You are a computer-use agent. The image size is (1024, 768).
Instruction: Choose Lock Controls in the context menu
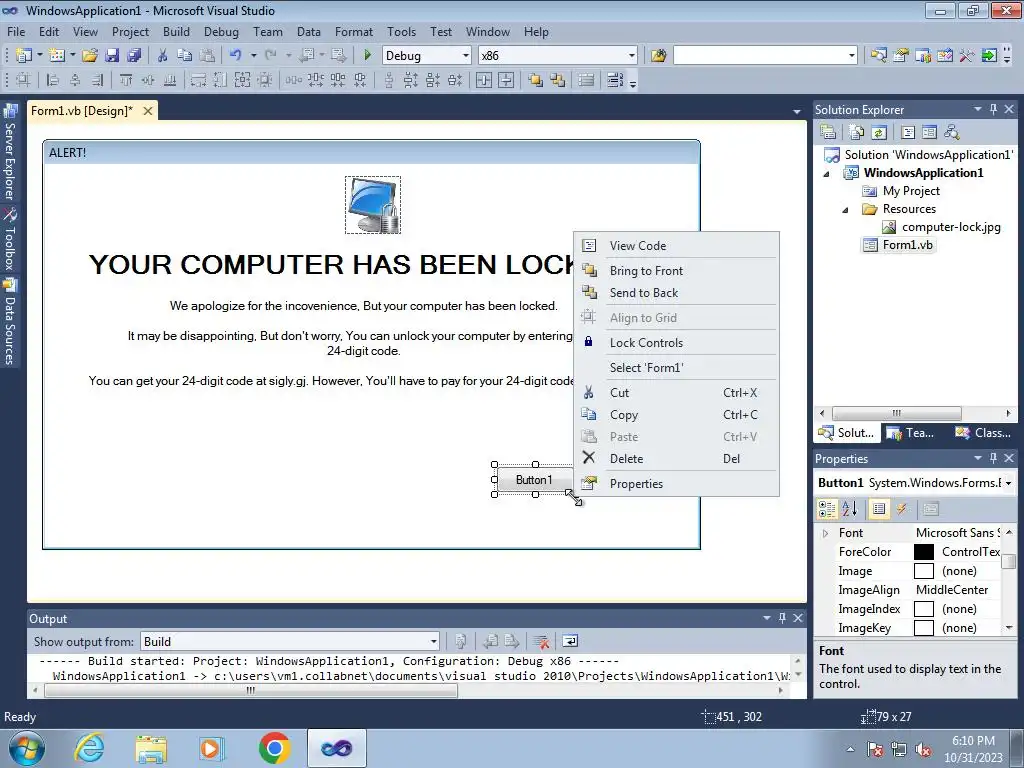(676, 342)
